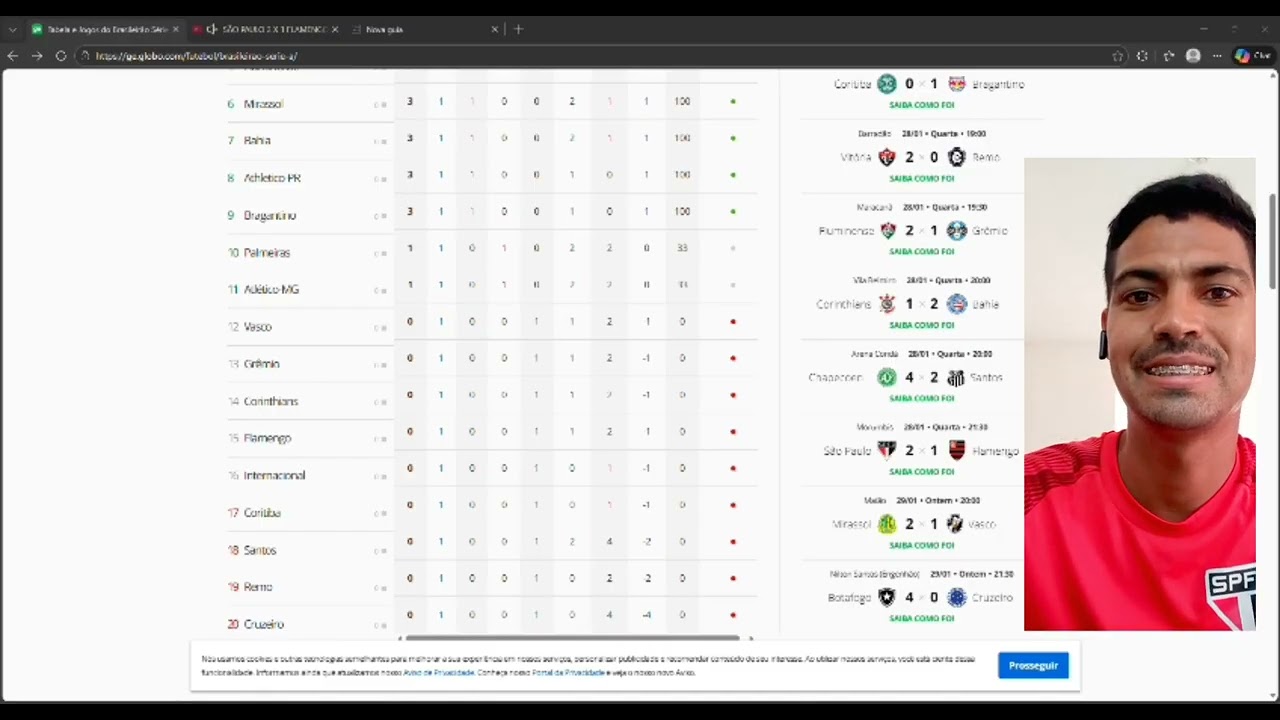Image resolution: width=1280 pixels, height=720 pixels.
Task: Click the standings table horizontal scrollbar
Action: (x=572, y=638)
